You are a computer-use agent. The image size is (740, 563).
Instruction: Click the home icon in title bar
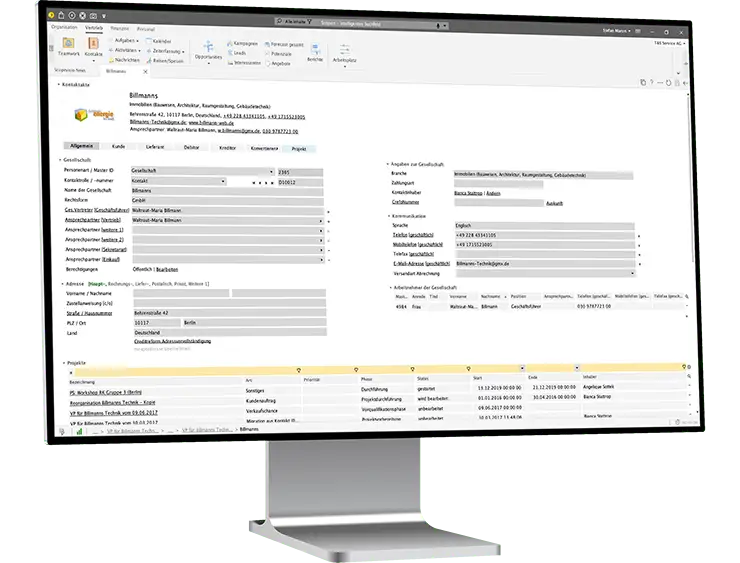pyautogui.click(x=61, y=15)
